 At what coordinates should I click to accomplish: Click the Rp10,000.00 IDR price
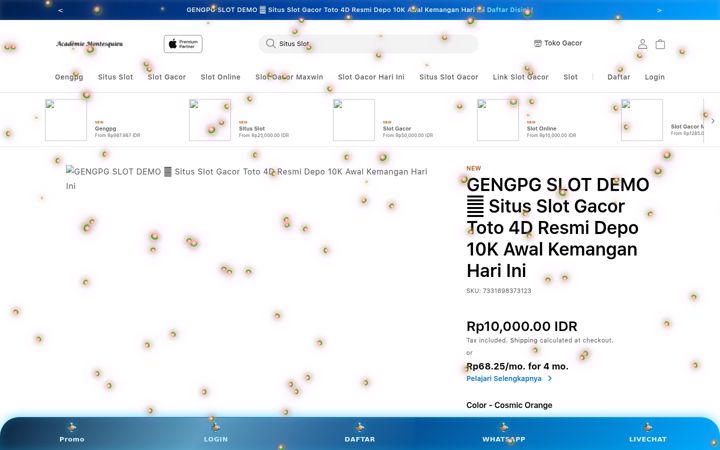[522, 326]
